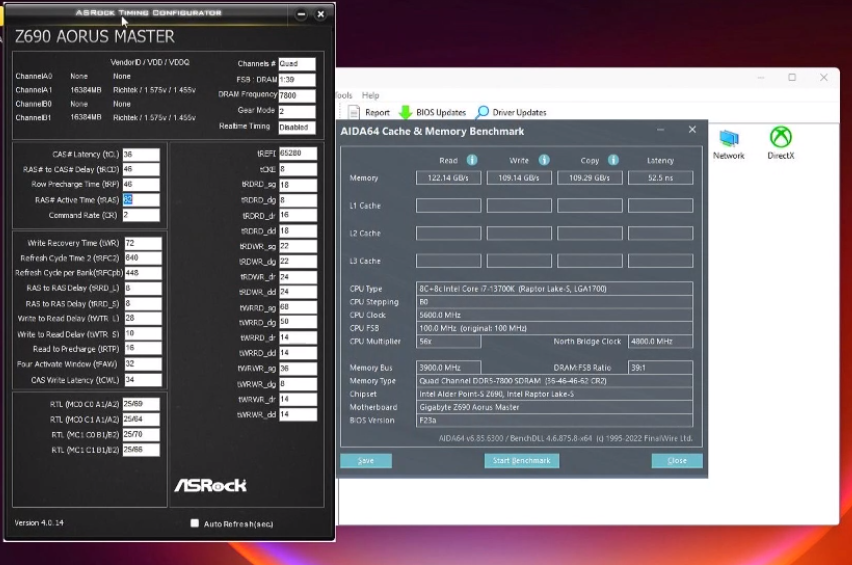
Task: Click the DRAM Frequency field
Action: [297, 96]
